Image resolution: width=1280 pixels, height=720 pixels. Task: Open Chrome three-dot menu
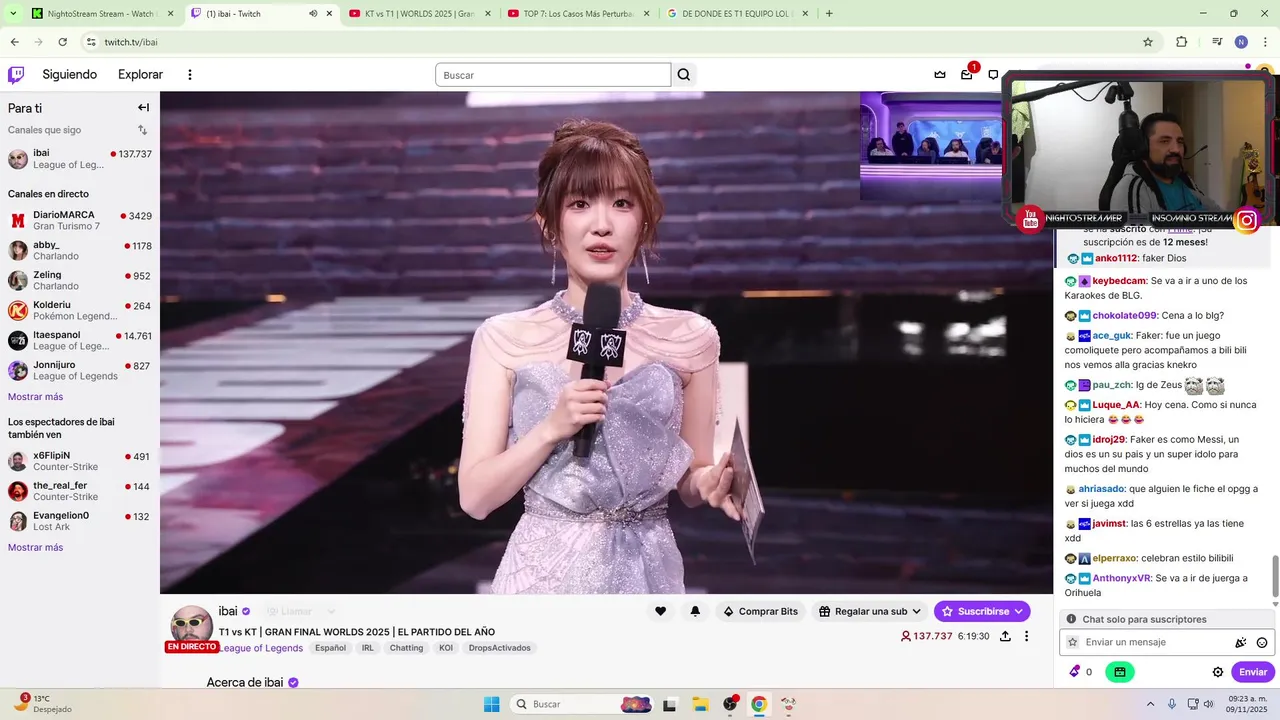pyautogui.click(x=1265, y=42)
